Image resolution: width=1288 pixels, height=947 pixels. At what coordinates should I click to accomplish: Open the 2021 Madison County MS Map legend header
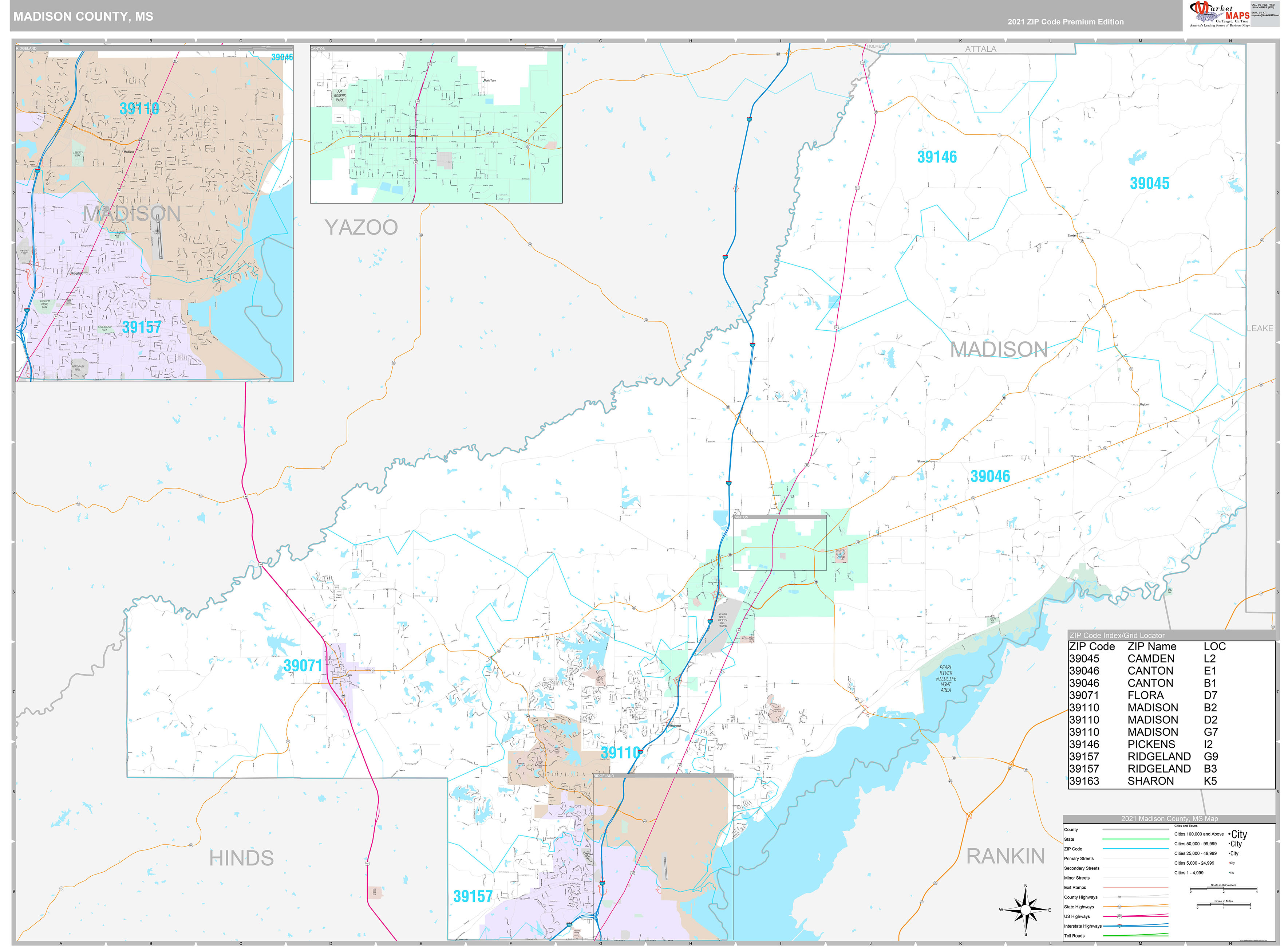[1169, 818]
